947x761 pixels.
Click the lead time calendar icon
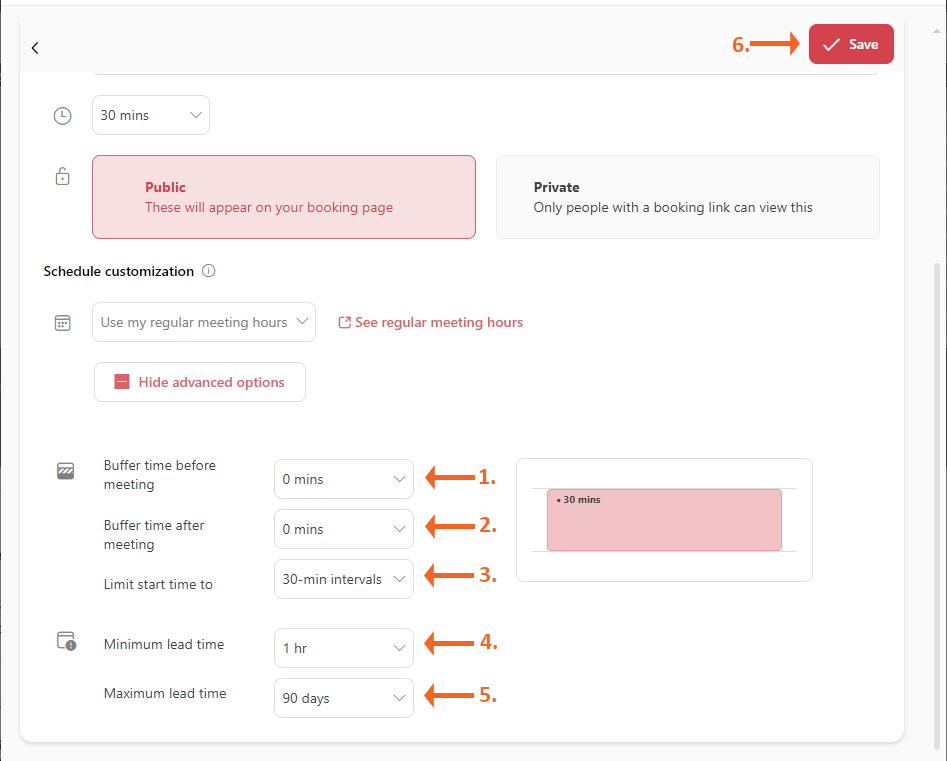[x=66, y=641]
